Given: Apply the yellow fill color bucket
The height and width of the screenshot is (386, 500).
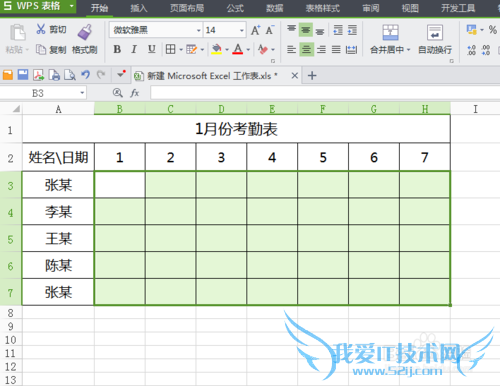Looking at the screenshot, I should point(217,49).
